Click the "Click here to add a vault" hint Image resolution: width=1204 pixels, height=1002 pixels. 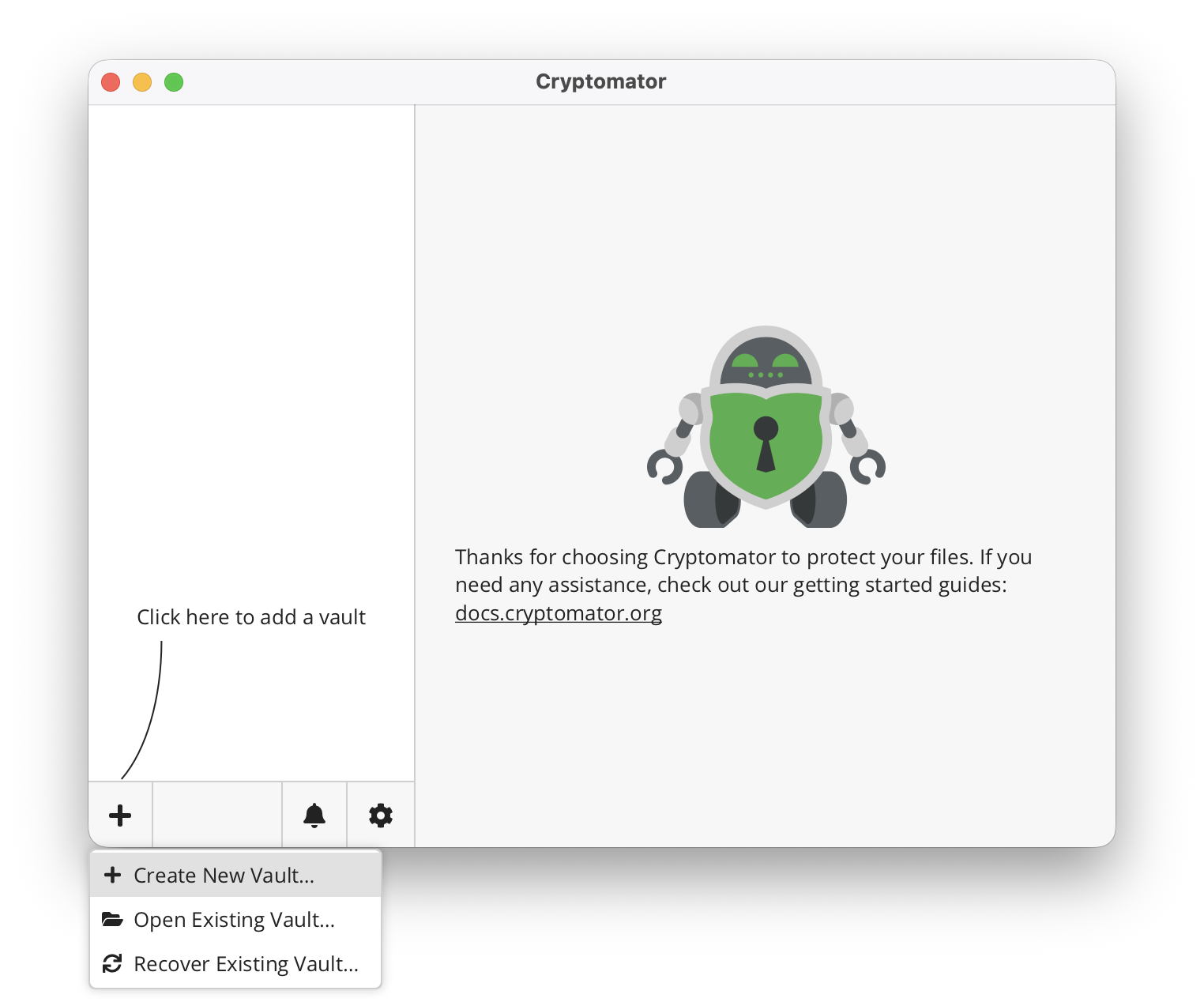251,617
